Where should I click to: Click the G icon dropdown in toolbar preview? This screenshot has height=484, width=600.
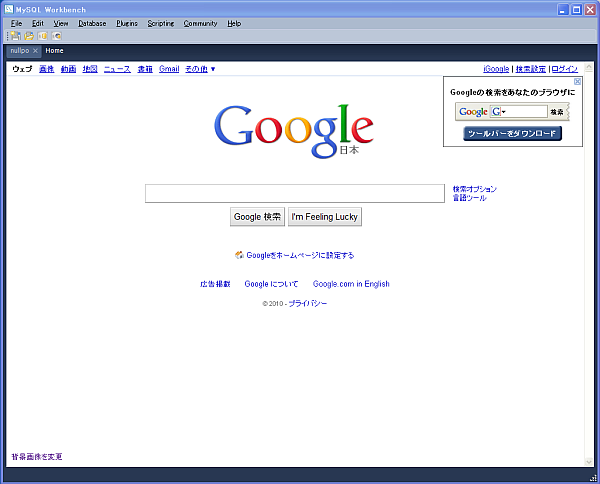499,111
